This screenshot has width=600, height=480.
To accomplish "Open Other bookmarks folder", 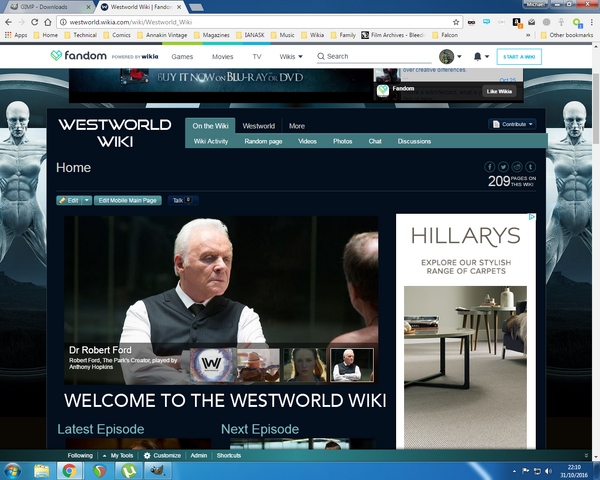I will (567, 35).
